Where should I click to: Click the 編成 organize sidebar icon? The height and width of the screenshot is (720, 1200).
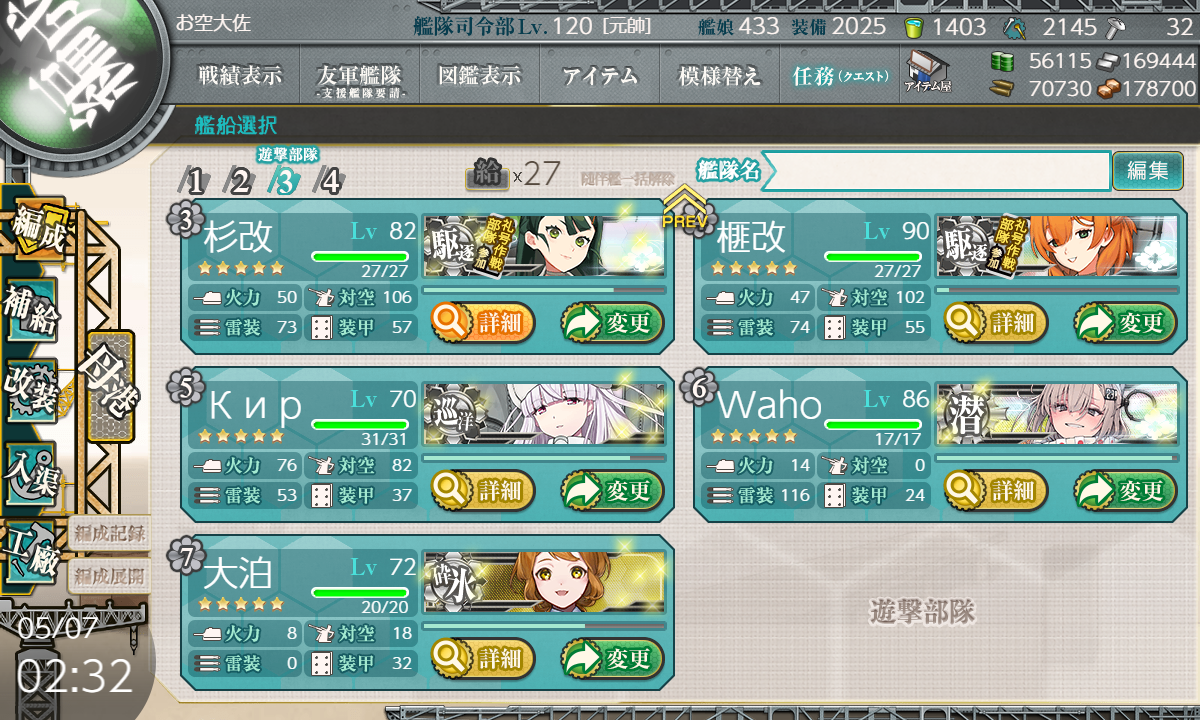pyautogui.click(x=38, y=230)
